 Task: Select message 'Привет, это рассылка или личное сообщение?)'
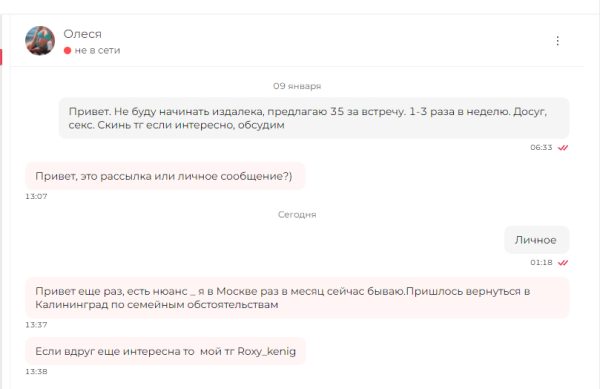tap(165, 176)
